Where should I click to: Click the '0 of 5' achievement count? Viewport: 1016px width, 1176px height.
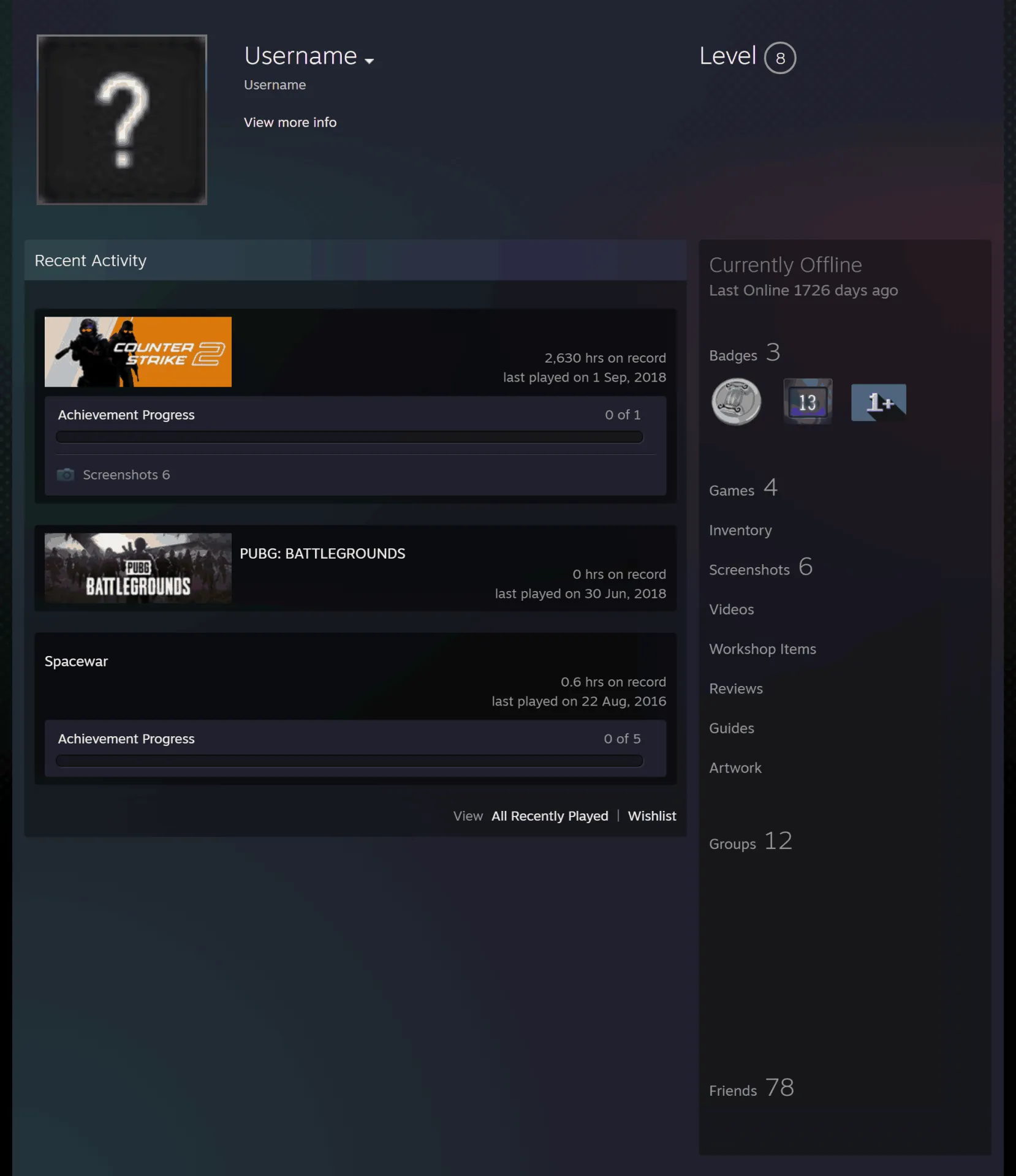[x=622, y=739]
